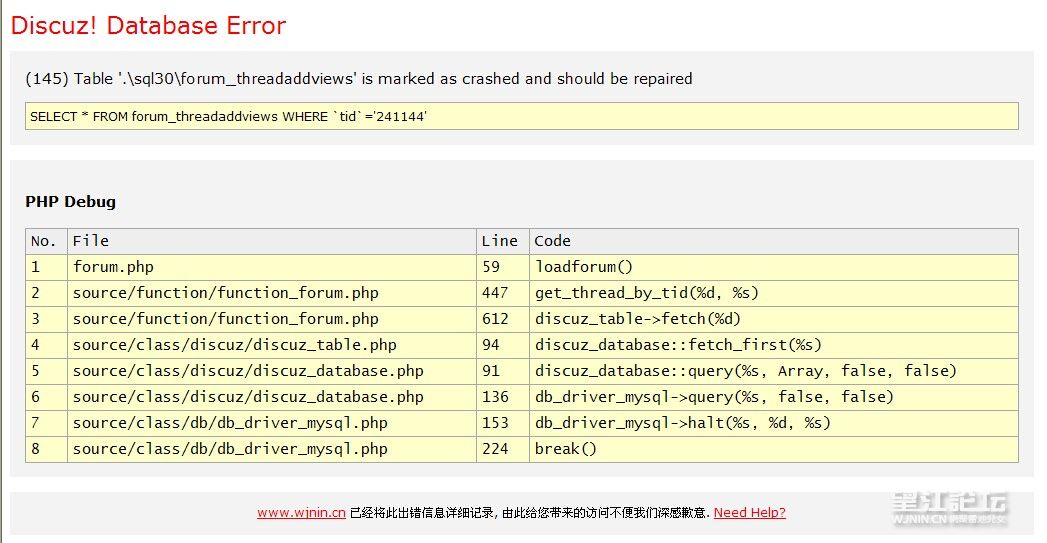Select db_driver_mysql->query code cell
Viewport: 1047px width, 543px height.
click(774, 397)
